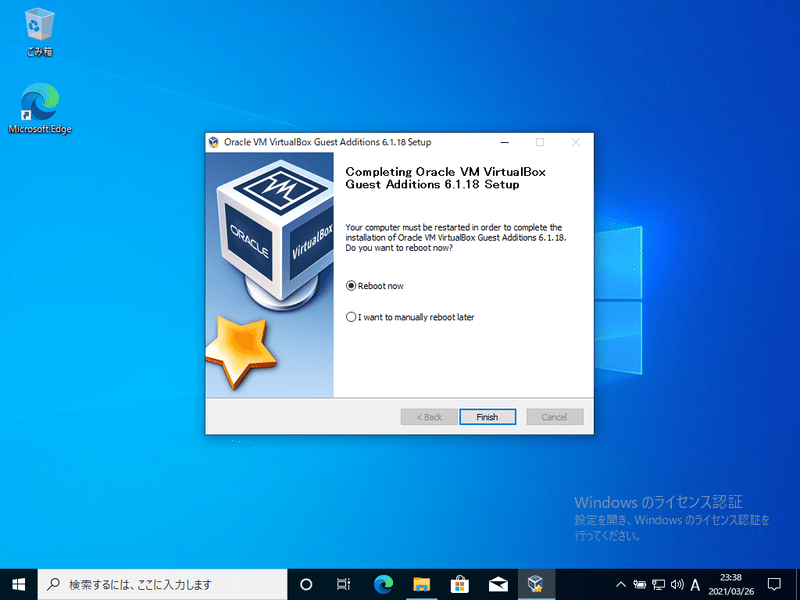This screenshot has width=800, height=600.
Task: Open network status tray icon
Action: tap(659, 584)
